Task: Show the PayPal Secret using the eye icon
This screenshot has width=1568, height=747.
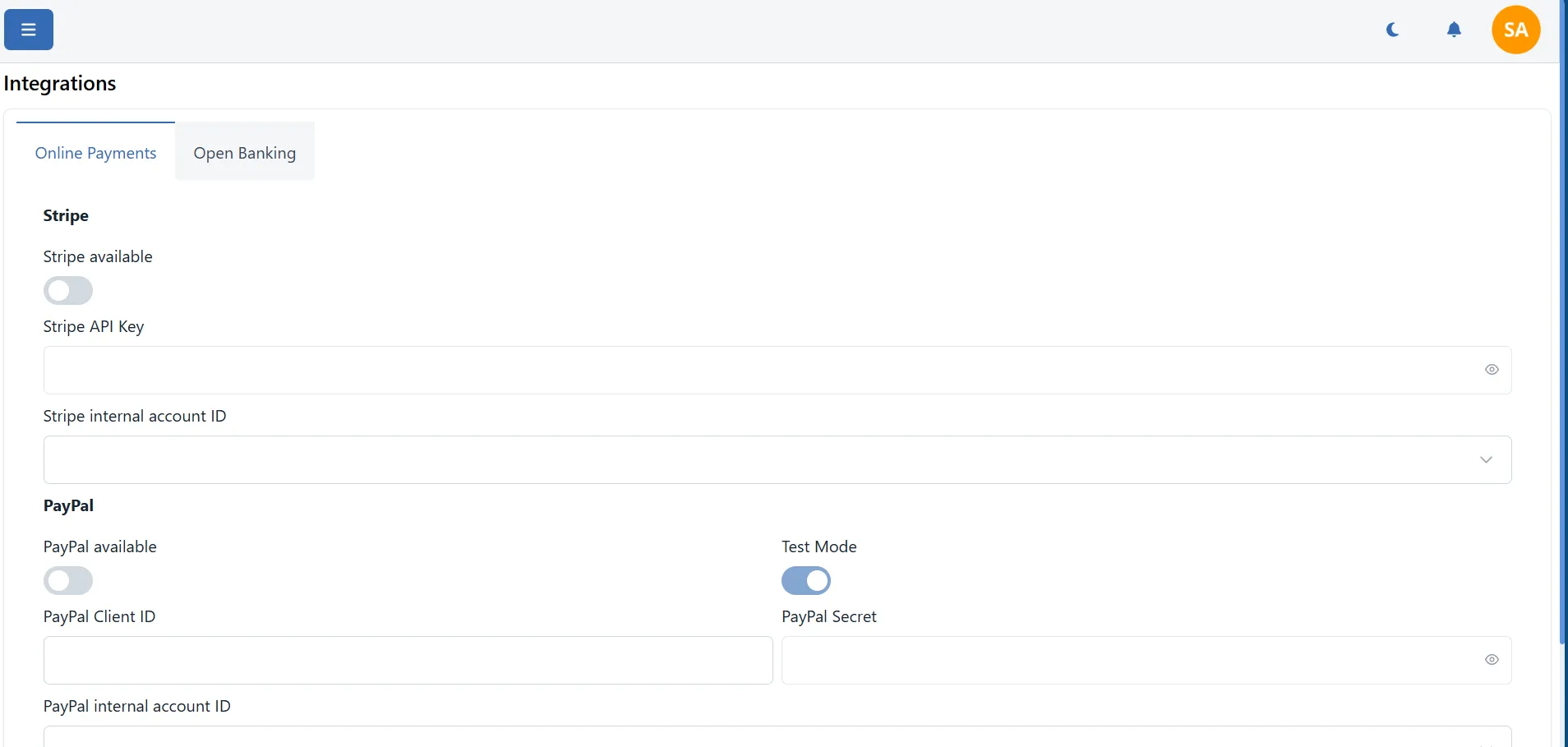Action: click(1491, 660)
